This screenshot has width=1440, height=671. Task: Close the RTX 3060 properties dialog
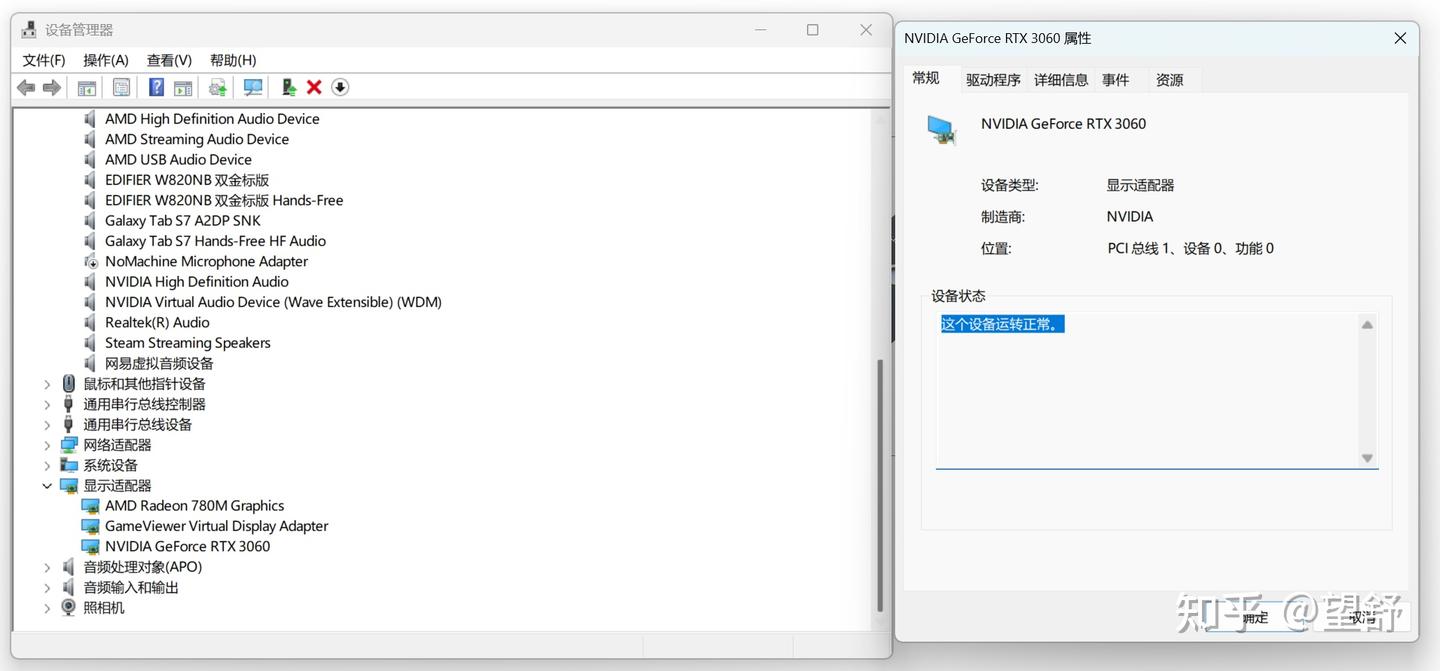pyautogui.click(x=1400, y=38)
